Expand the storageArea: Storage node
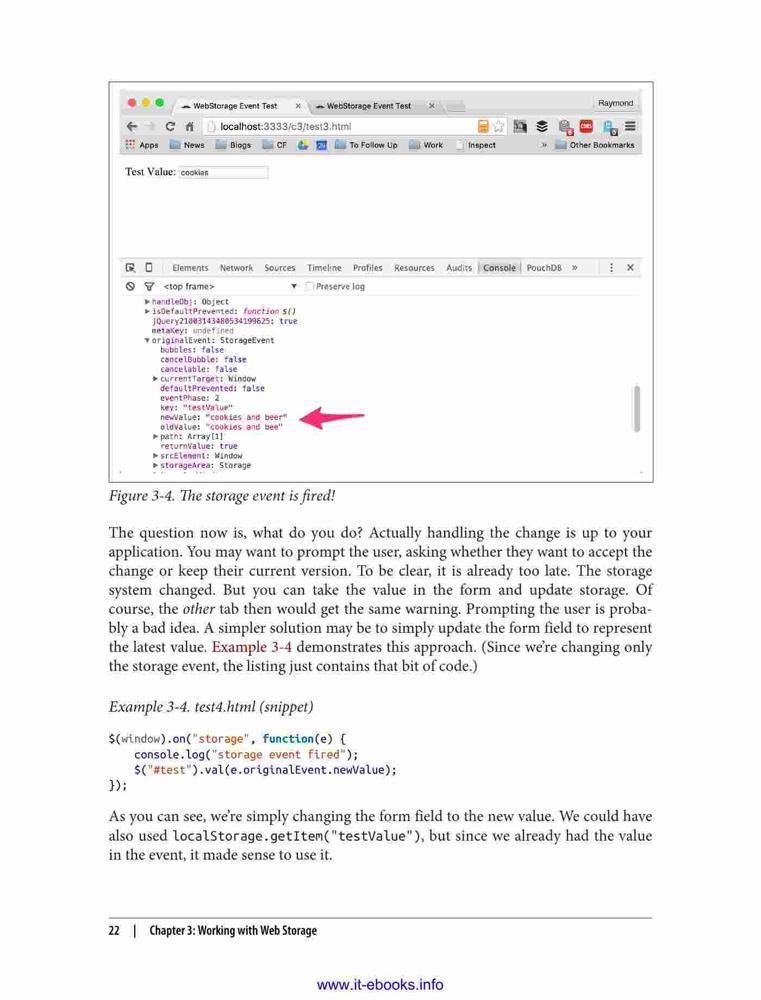 pyautogui.click(x=156, y=466)
